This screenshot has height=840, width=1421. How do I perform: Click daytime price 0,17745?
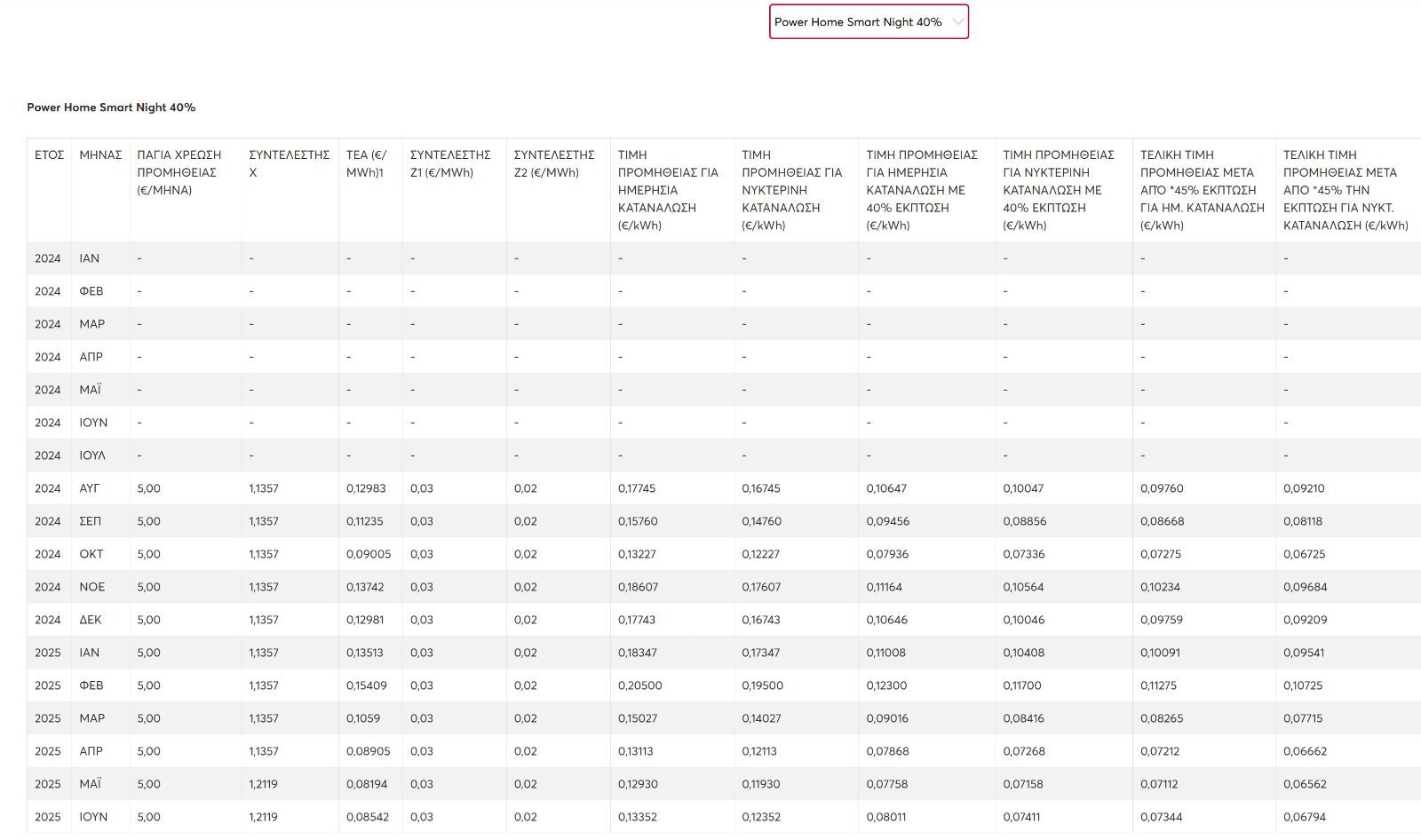(x=638, y=488)
